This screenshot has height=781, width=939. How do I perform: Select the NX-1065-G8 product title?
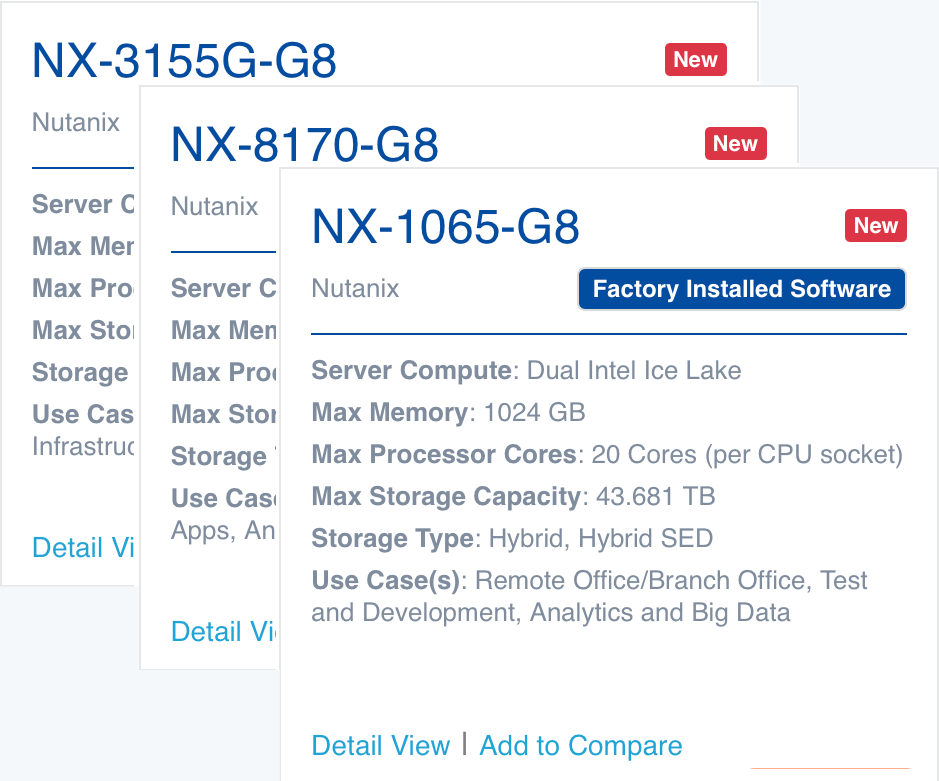click(x=446, y=227)
